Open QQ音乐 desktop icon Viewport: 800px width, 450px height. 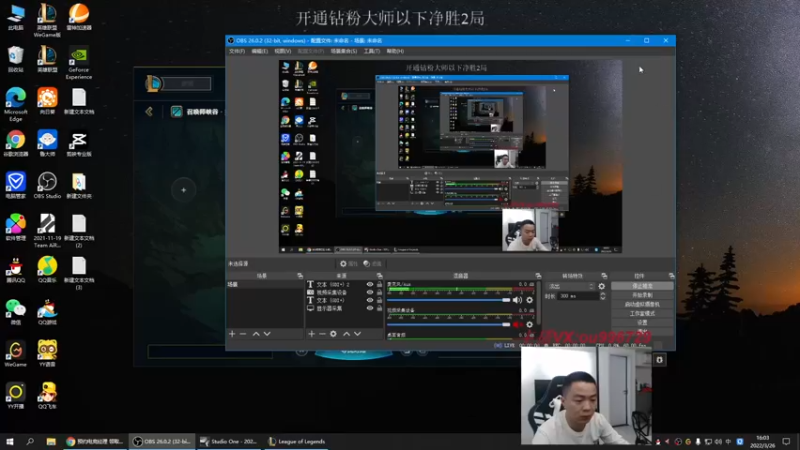47,269
